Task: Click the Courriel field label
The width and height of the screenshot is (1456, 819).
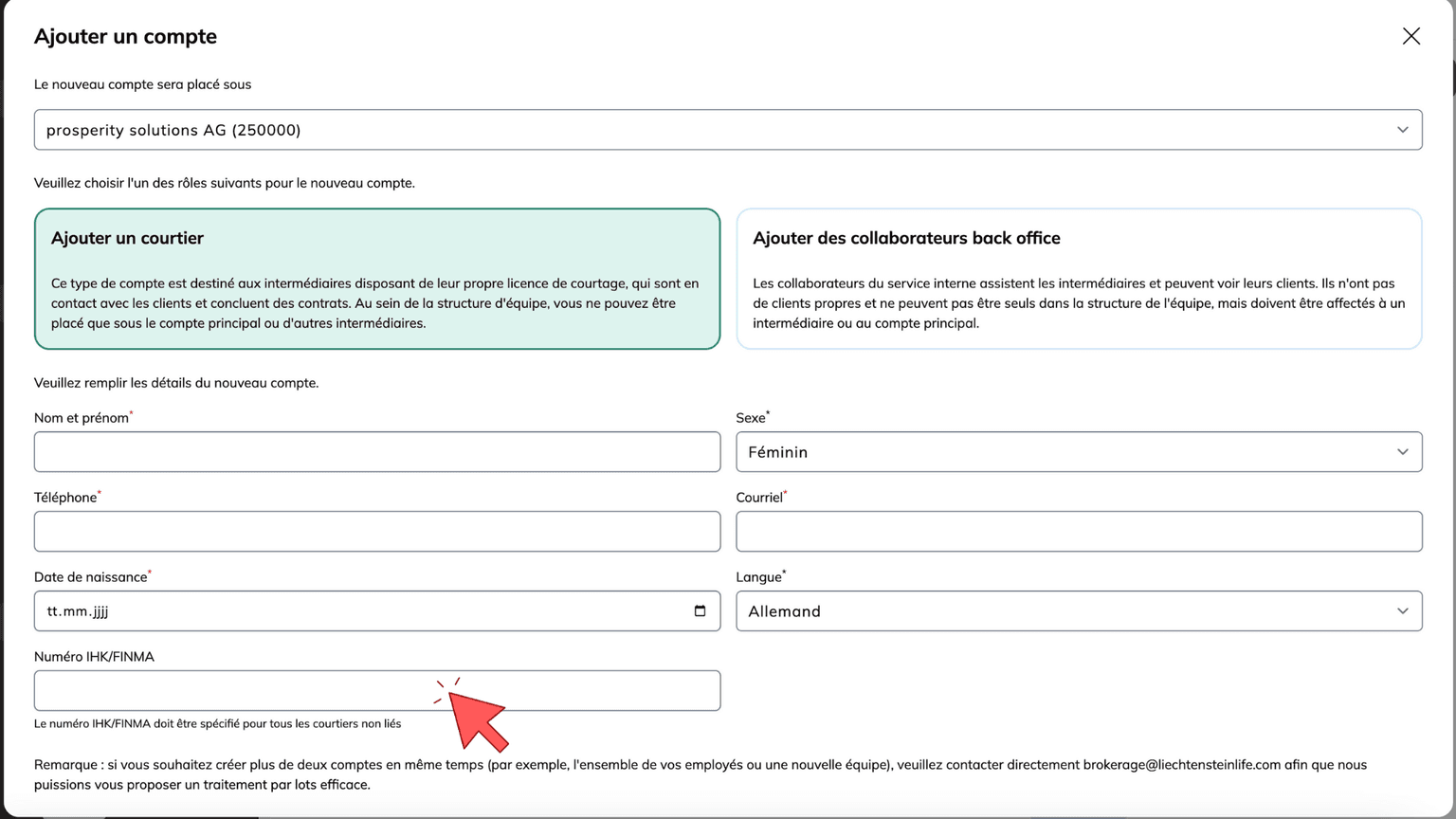Action: pos(759,498)
